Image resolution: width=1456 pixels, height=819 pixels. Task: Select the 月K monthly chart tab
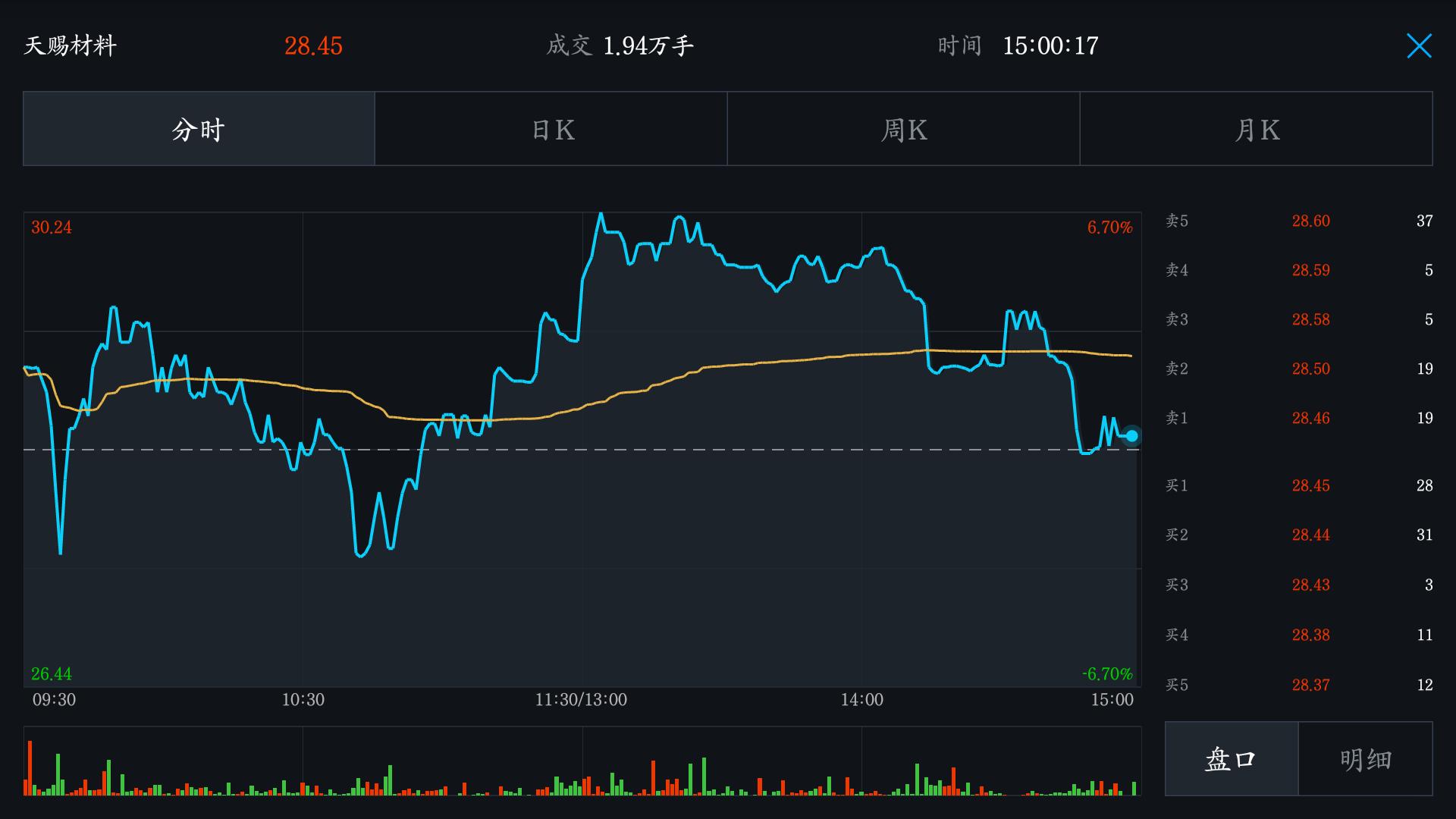[x=1256, y=129]
